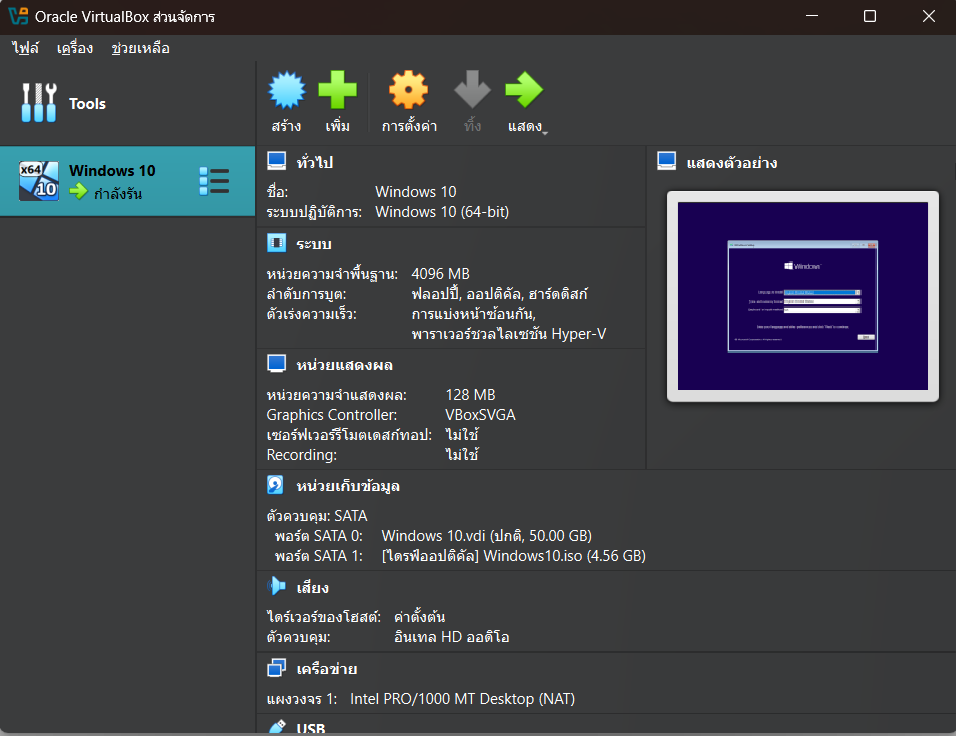The image size is (956, 736).
Task: Open the หน่วยแสดงผล section heading link
Action: coord(344,365)
